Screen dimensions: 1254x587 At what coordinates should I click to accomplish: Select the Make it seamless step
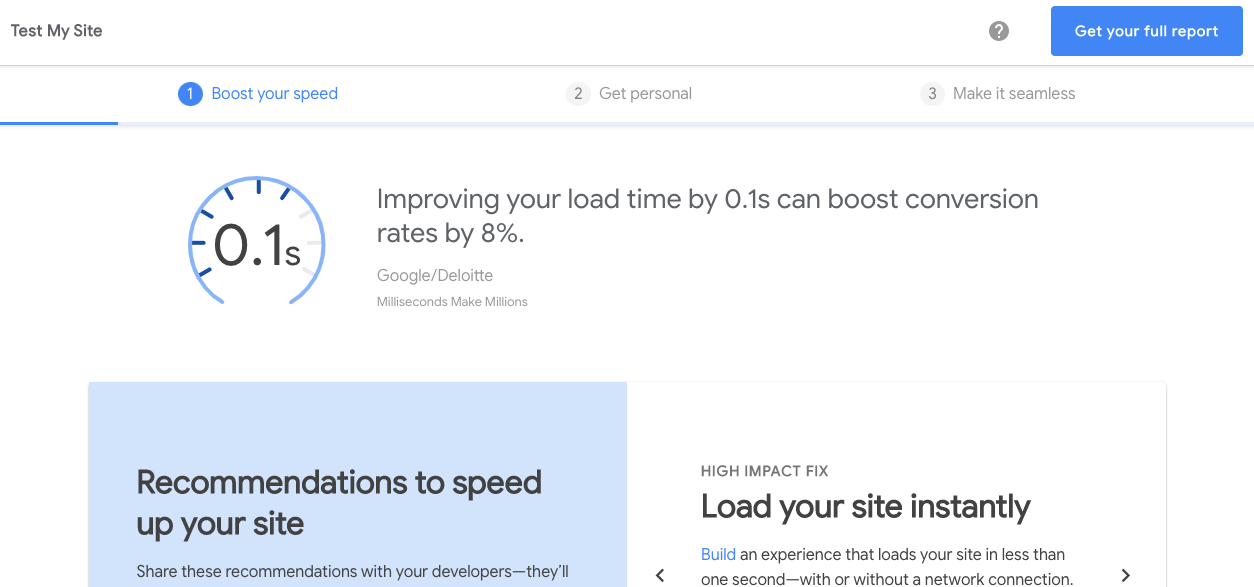point(1015,93)
